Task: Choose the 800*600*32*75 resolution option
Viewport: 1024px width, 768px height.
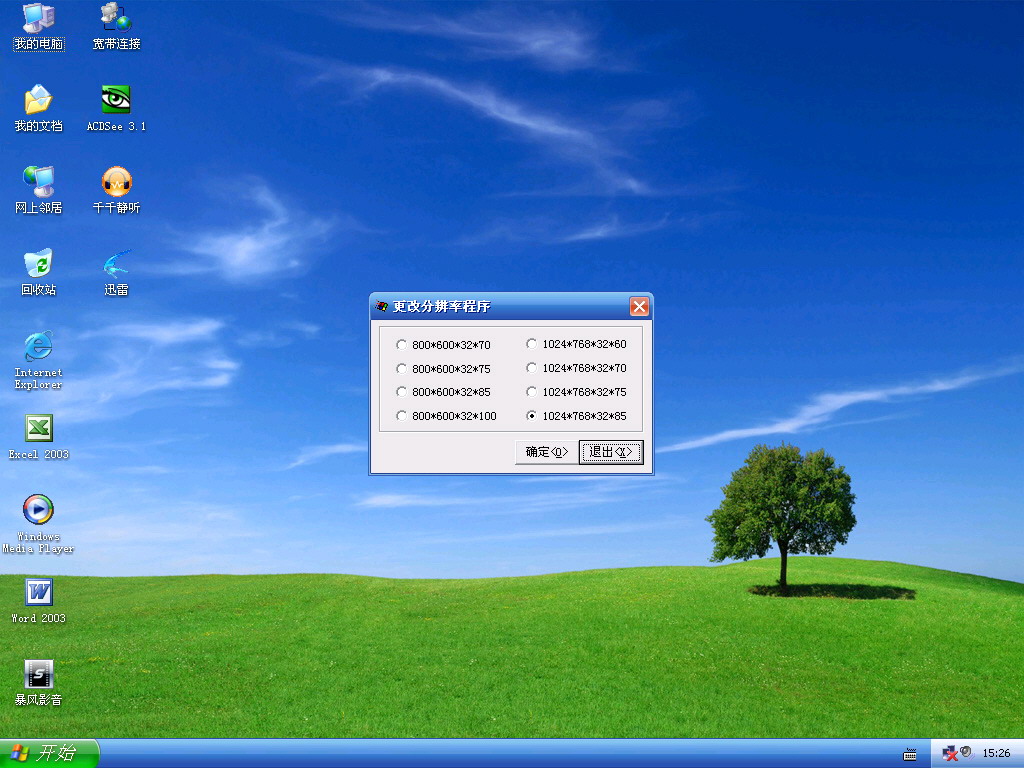Action: pos(443,369)
